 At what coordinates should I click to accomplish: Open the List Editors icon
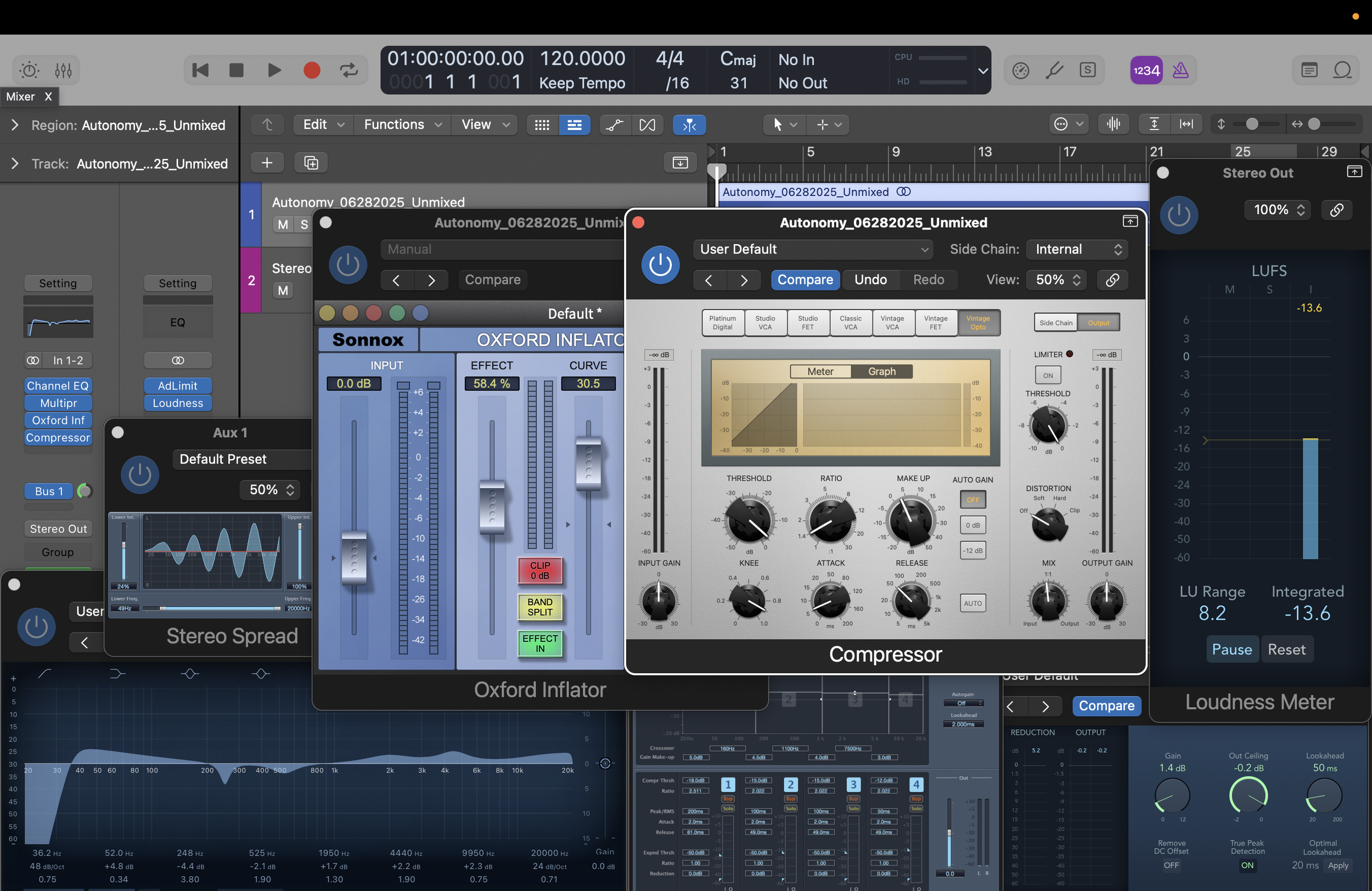pyautogui.click(x=1309, y=70)
